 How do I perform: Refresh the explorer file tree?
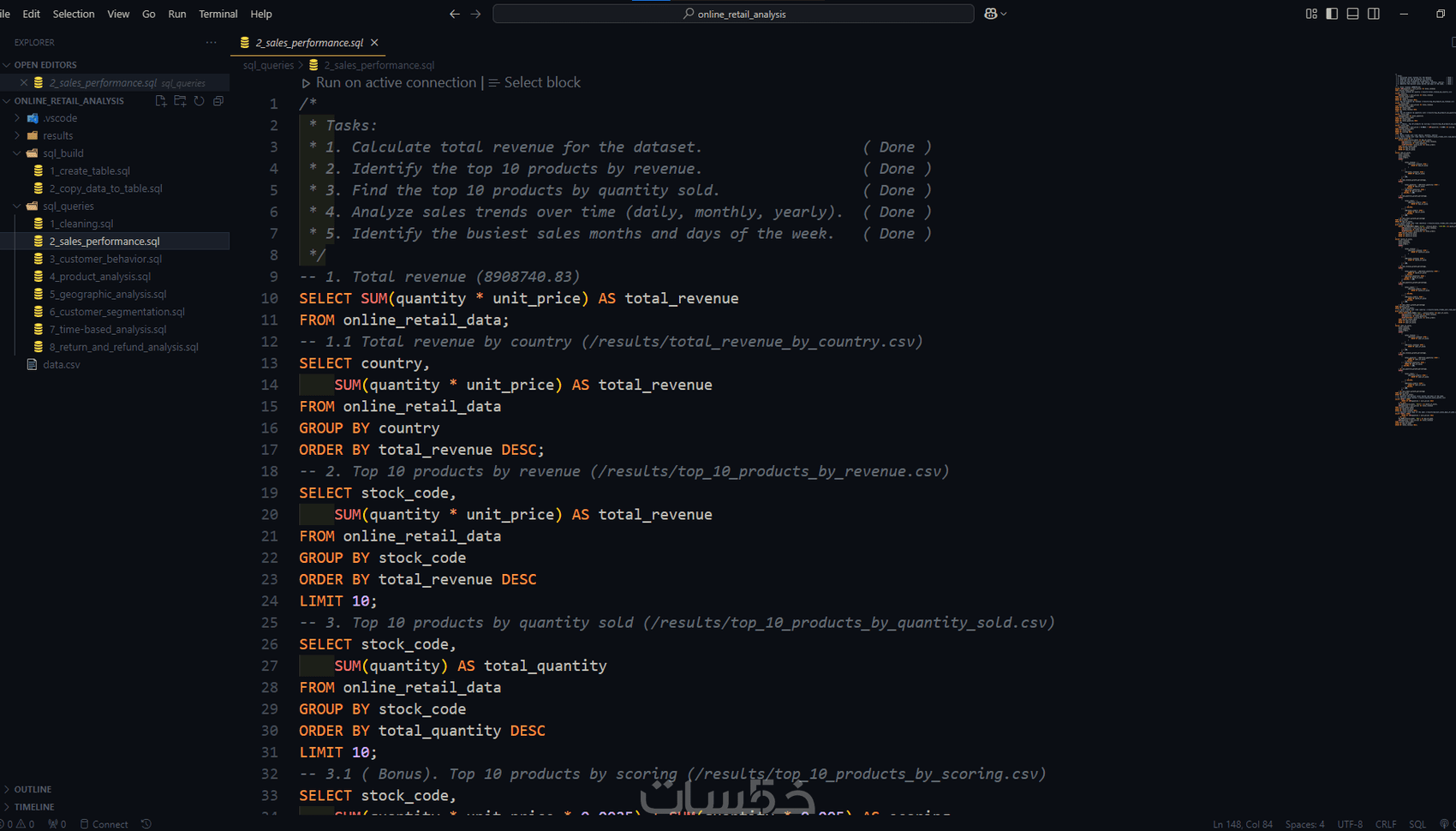(199, 101)
